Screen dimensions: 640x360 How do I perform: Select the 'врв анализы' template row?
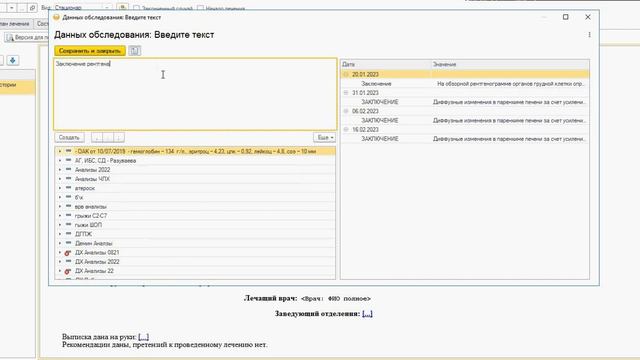[195, 207]
